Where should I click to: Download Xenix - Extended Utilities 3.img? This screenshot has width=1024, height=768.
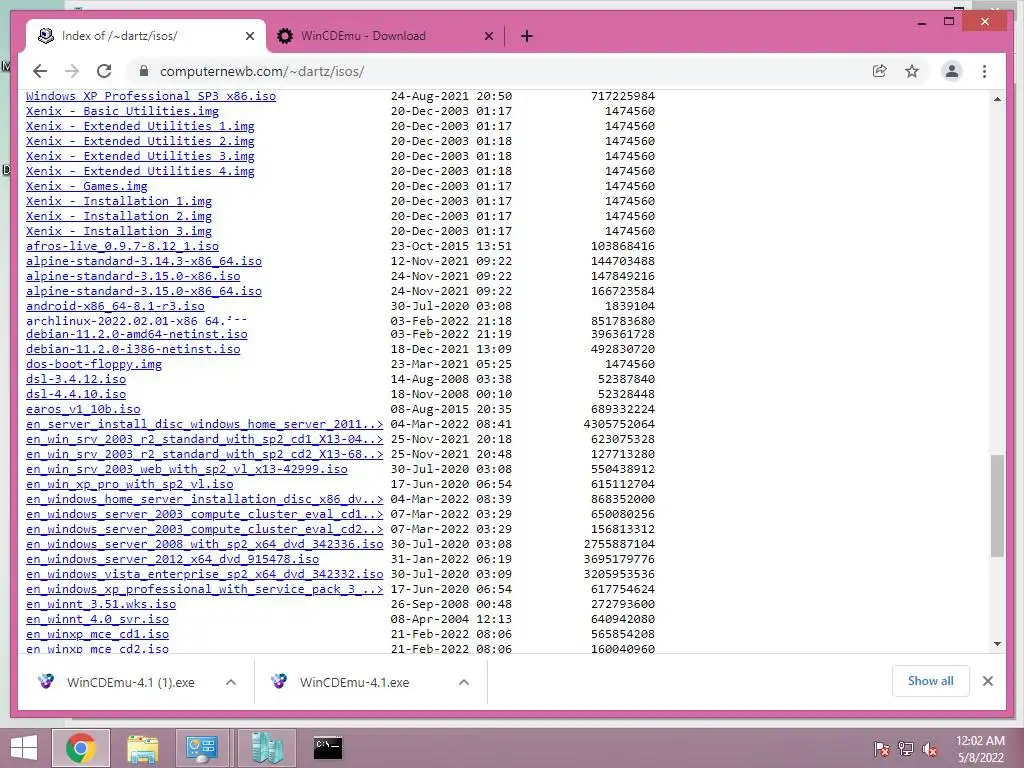[140, 156]
